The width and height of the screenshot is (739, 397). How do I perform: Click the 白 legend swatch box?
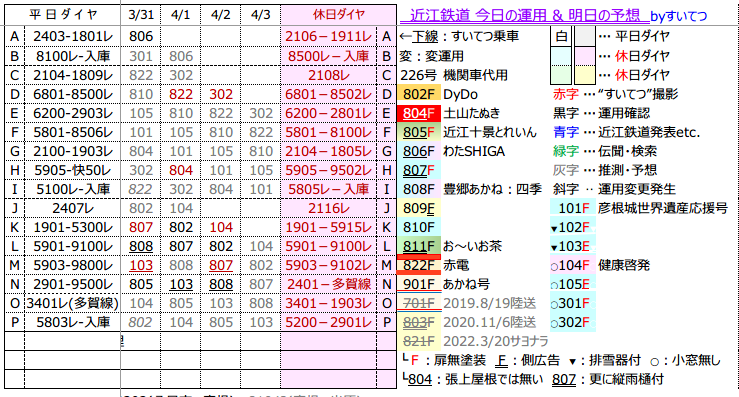click(561, 36)
